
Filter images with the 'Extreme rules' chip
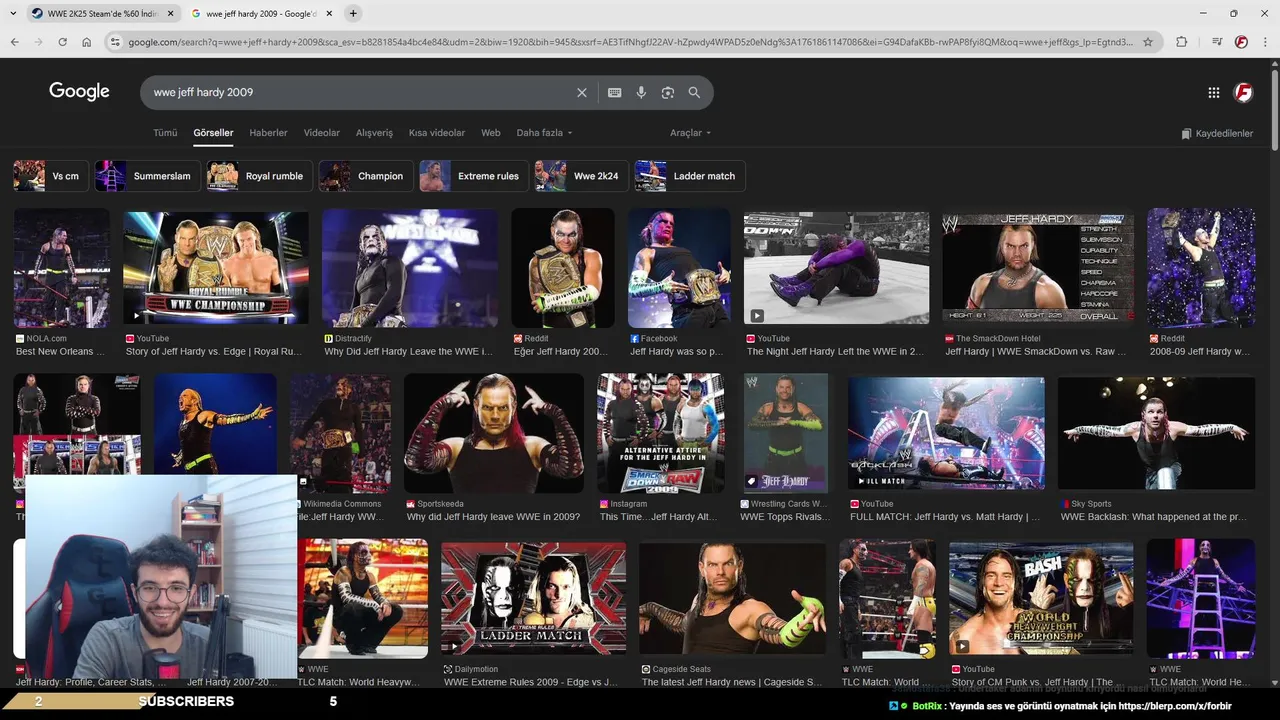pyautogui.click(x=473, y=176)
